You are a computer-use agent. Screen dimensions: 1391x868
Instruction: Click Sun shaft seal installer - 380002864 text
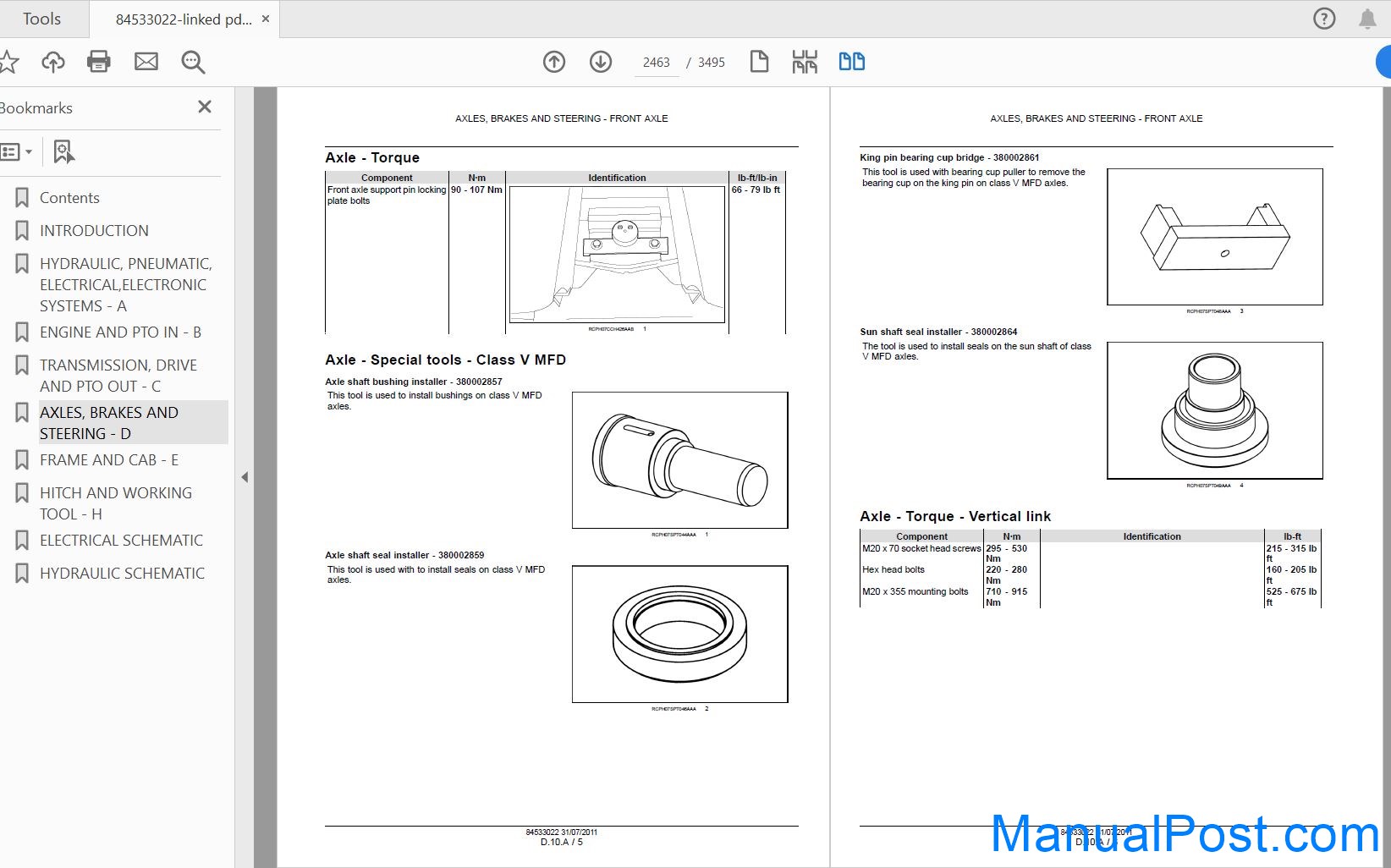click(938, 332)
